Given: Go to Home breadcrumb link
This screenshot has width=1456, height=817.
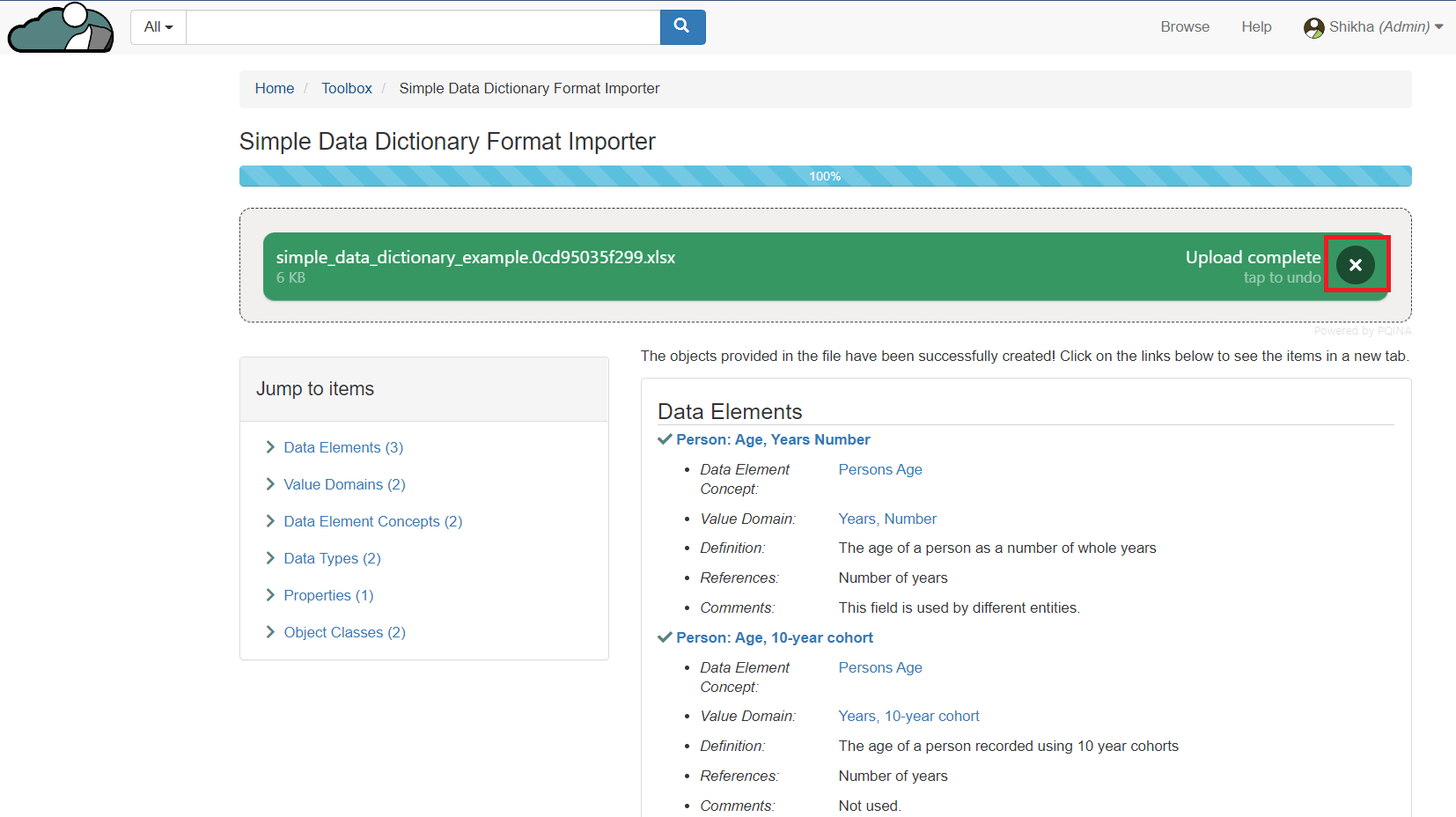Looking at the screenshot, I should point(275,88).
